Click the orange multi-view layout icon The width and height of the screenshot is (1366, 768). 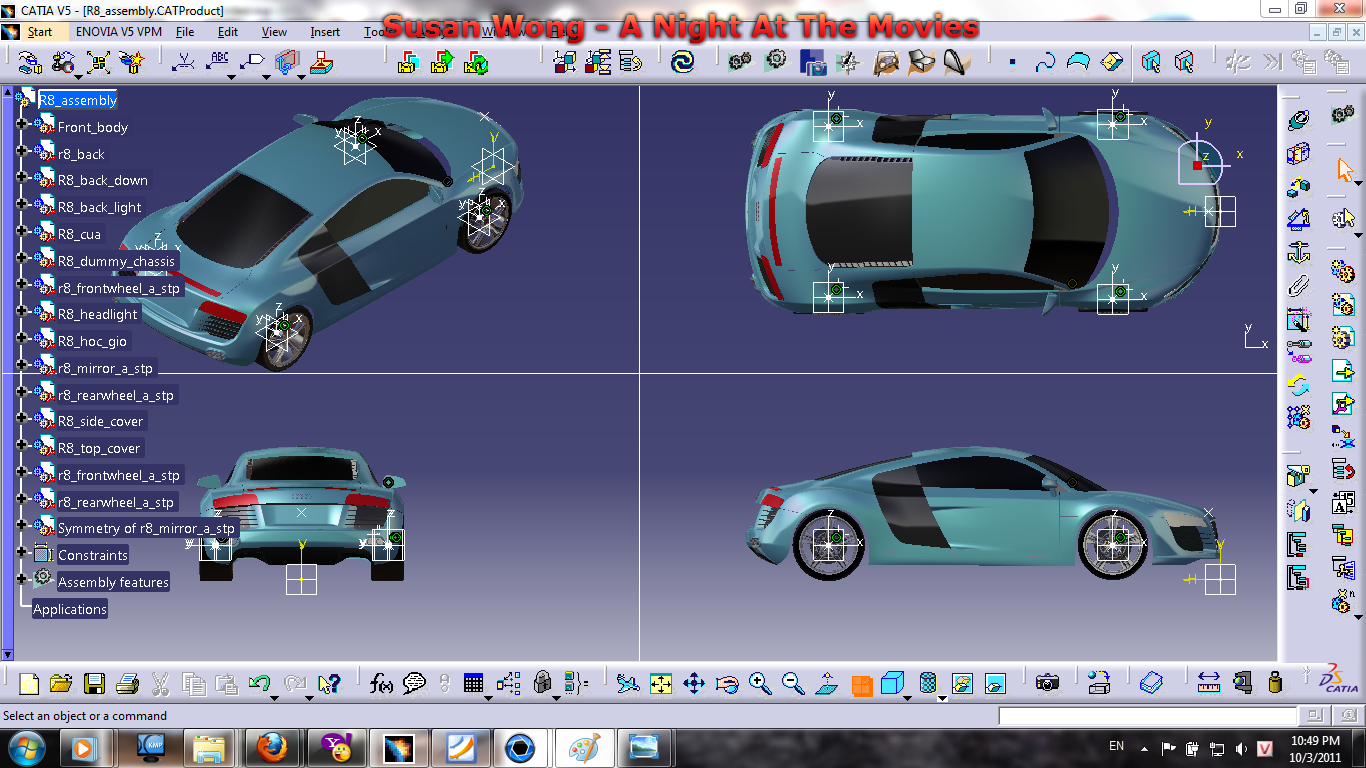pos(861,685)
